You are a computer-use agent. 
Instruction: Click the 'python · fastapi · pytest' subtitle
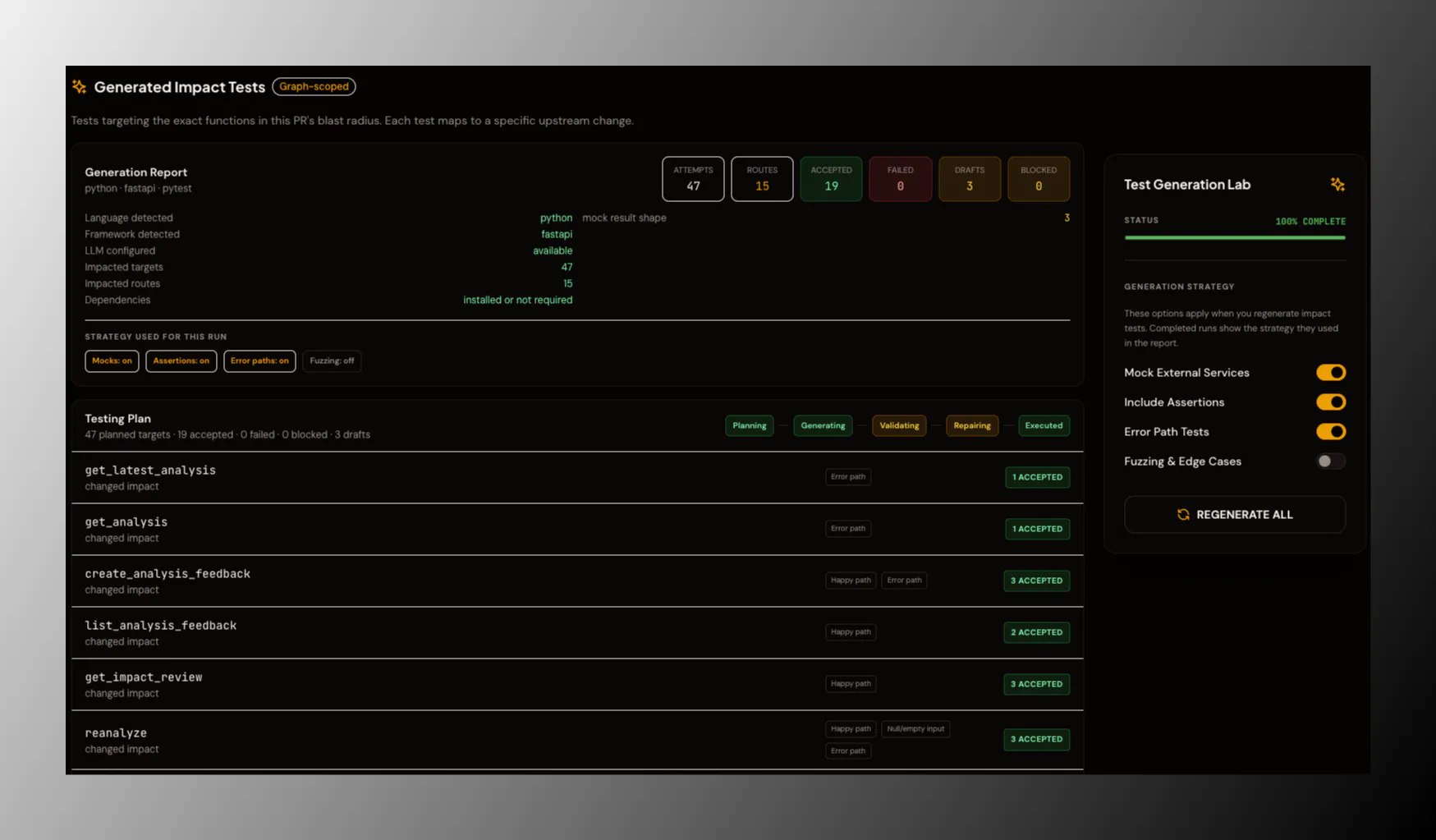tap(138, 188)
